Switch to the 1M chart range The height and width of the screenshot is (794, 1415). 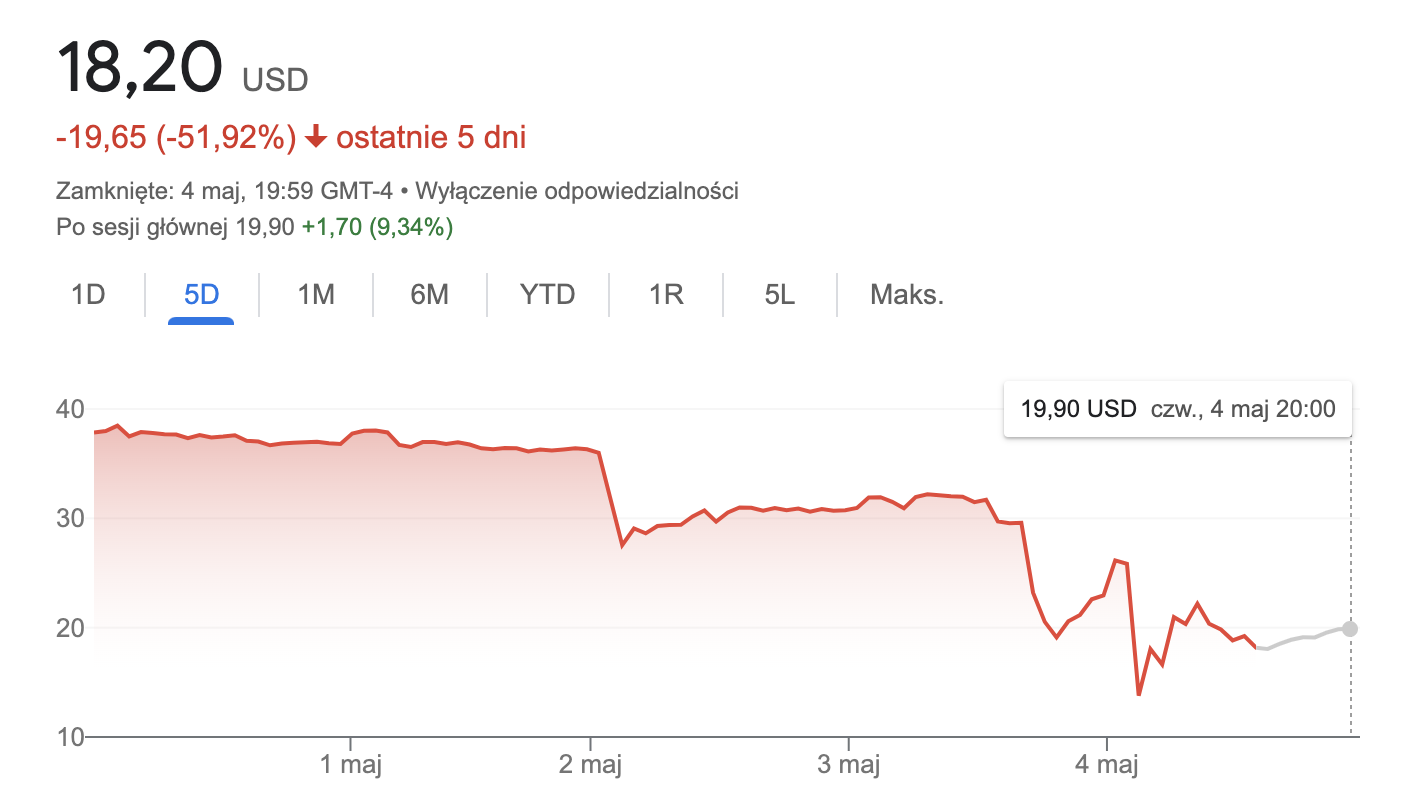click(316, 295)
